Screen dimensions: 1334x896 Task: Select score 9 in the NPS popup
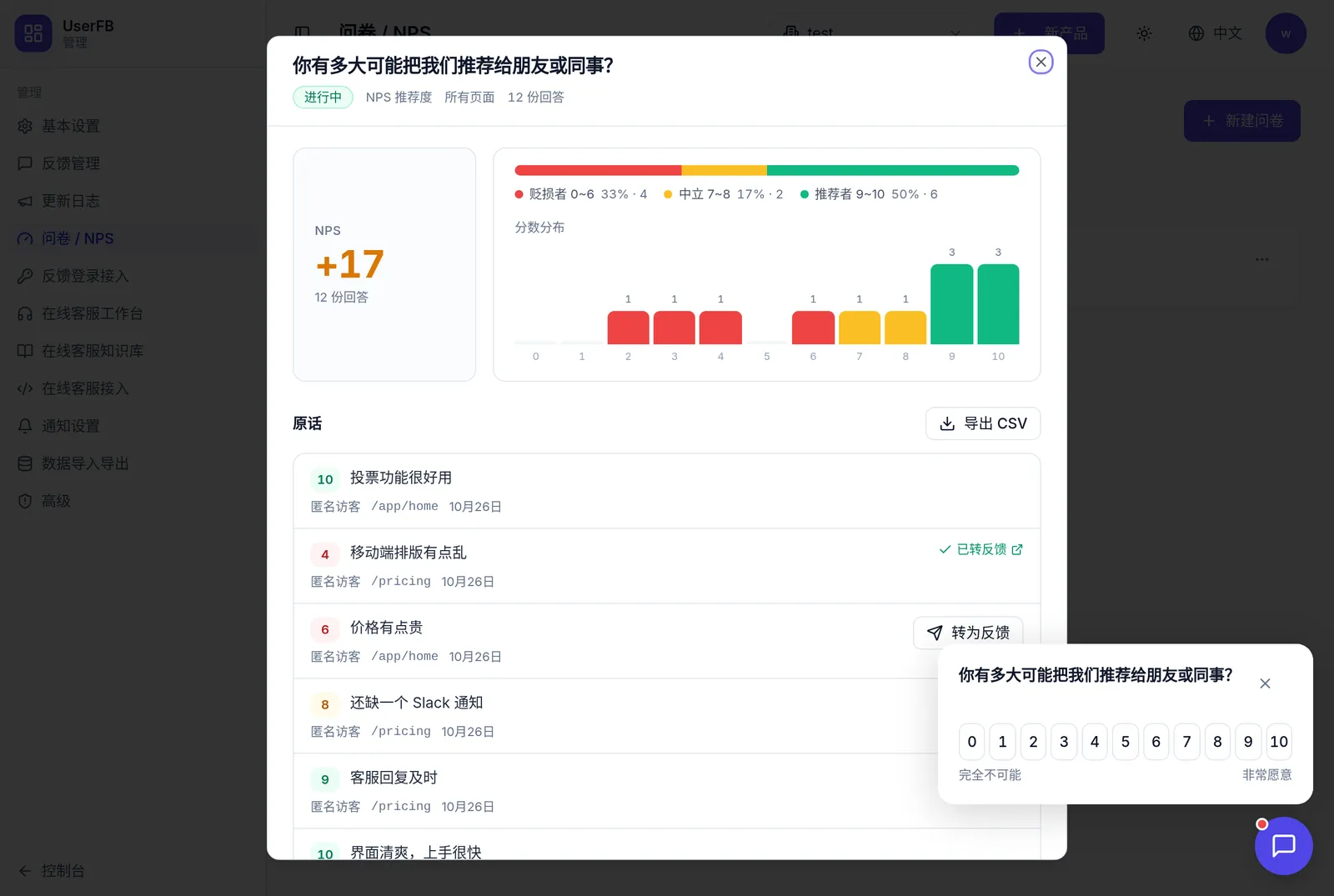[x=1248, y=742]
